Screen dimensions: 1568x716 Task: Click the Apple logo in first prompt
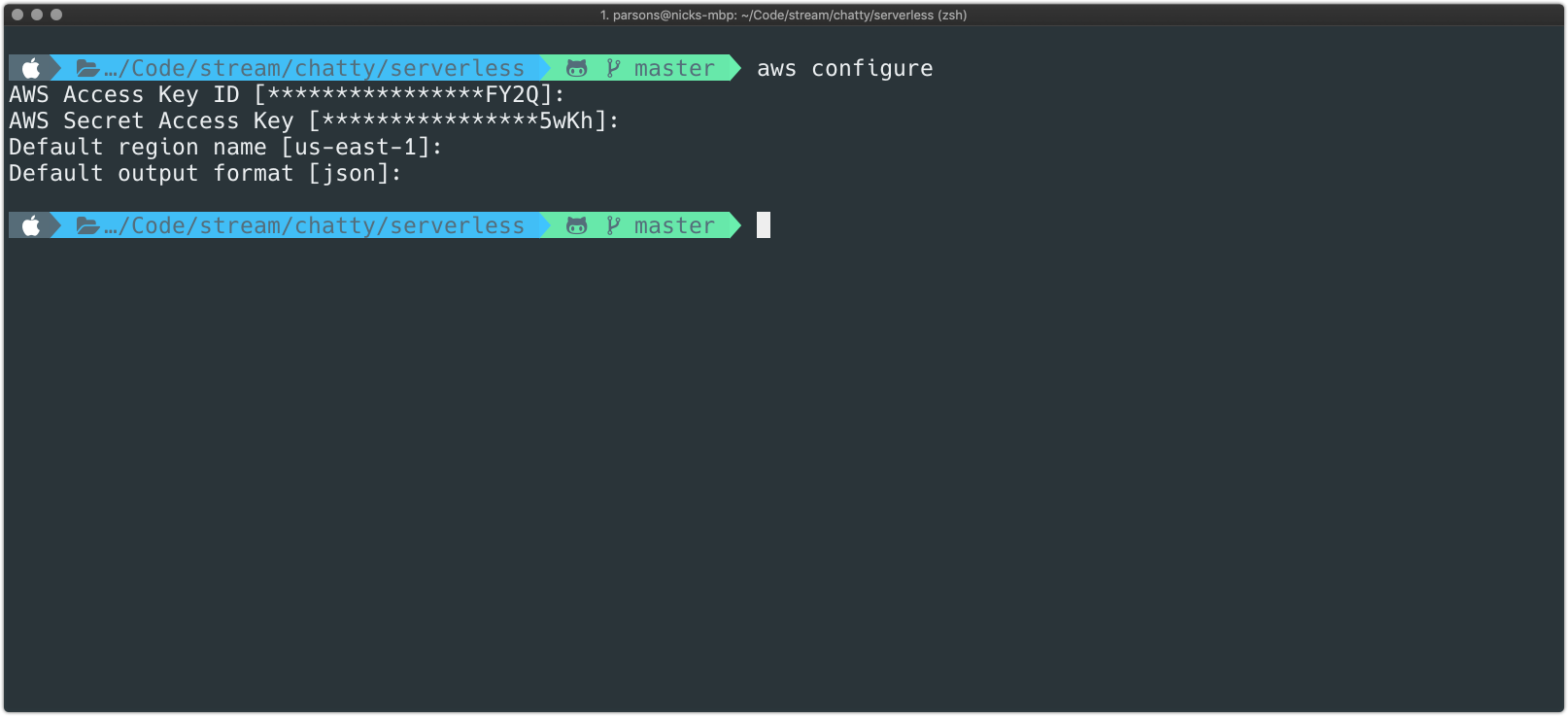31,68
